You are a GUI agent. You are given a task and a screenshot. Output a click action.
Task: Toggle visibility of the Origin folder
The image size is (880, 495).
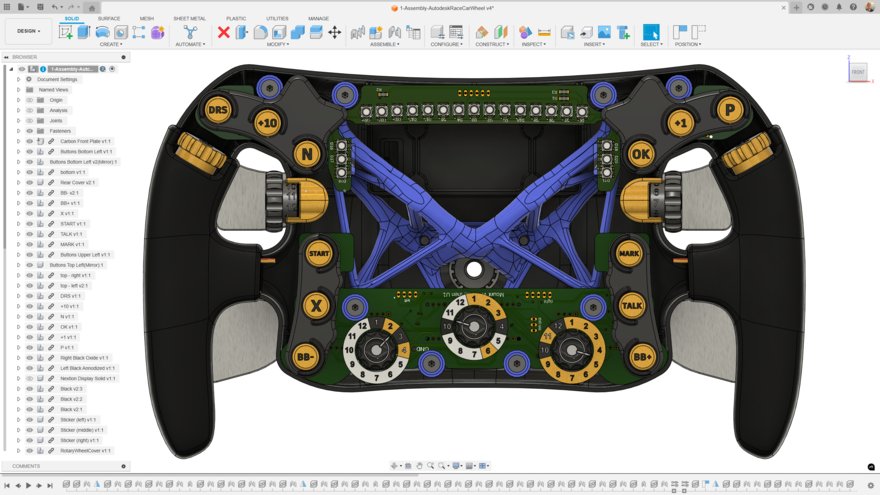pos(29,100)
